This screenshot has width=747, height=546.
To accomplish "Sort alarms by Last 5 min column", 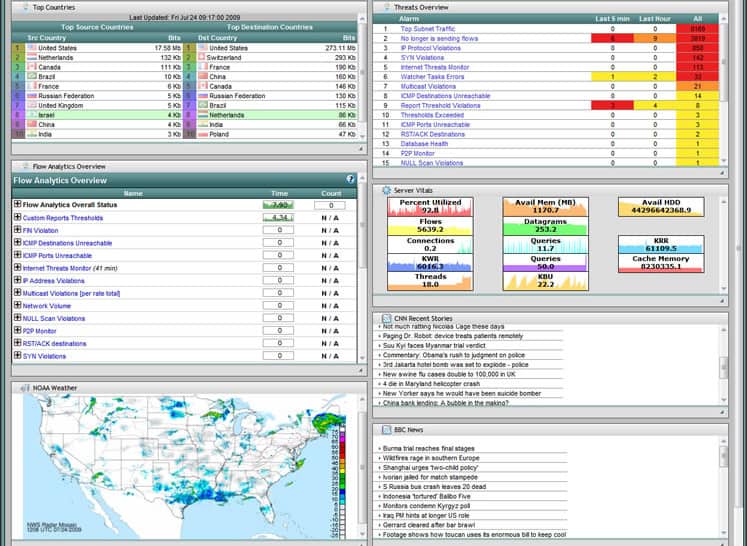I will tap(612, 19).
